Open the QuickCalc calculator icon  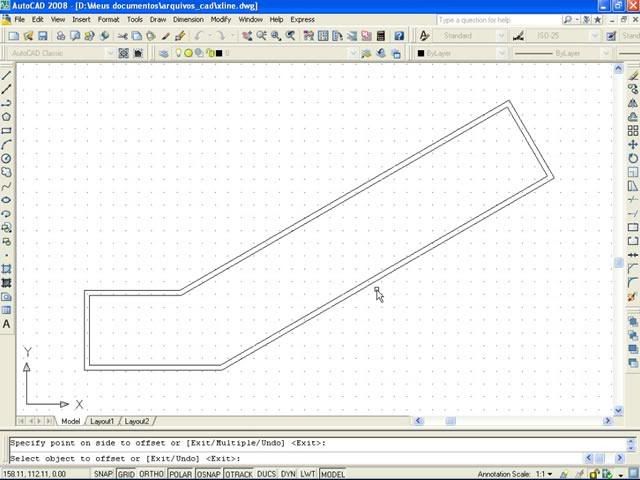[380, 36]
